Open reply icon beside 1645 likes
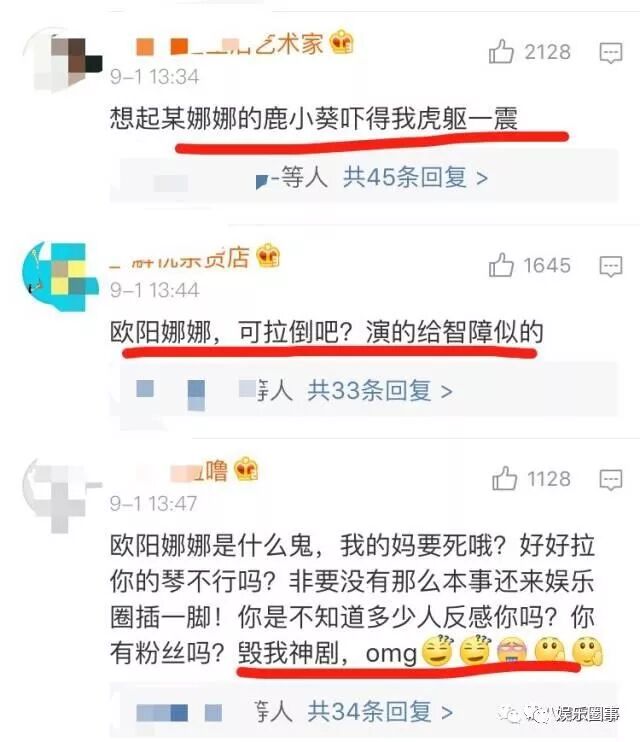This screenshot has height=742, width=640. (611, 266)
